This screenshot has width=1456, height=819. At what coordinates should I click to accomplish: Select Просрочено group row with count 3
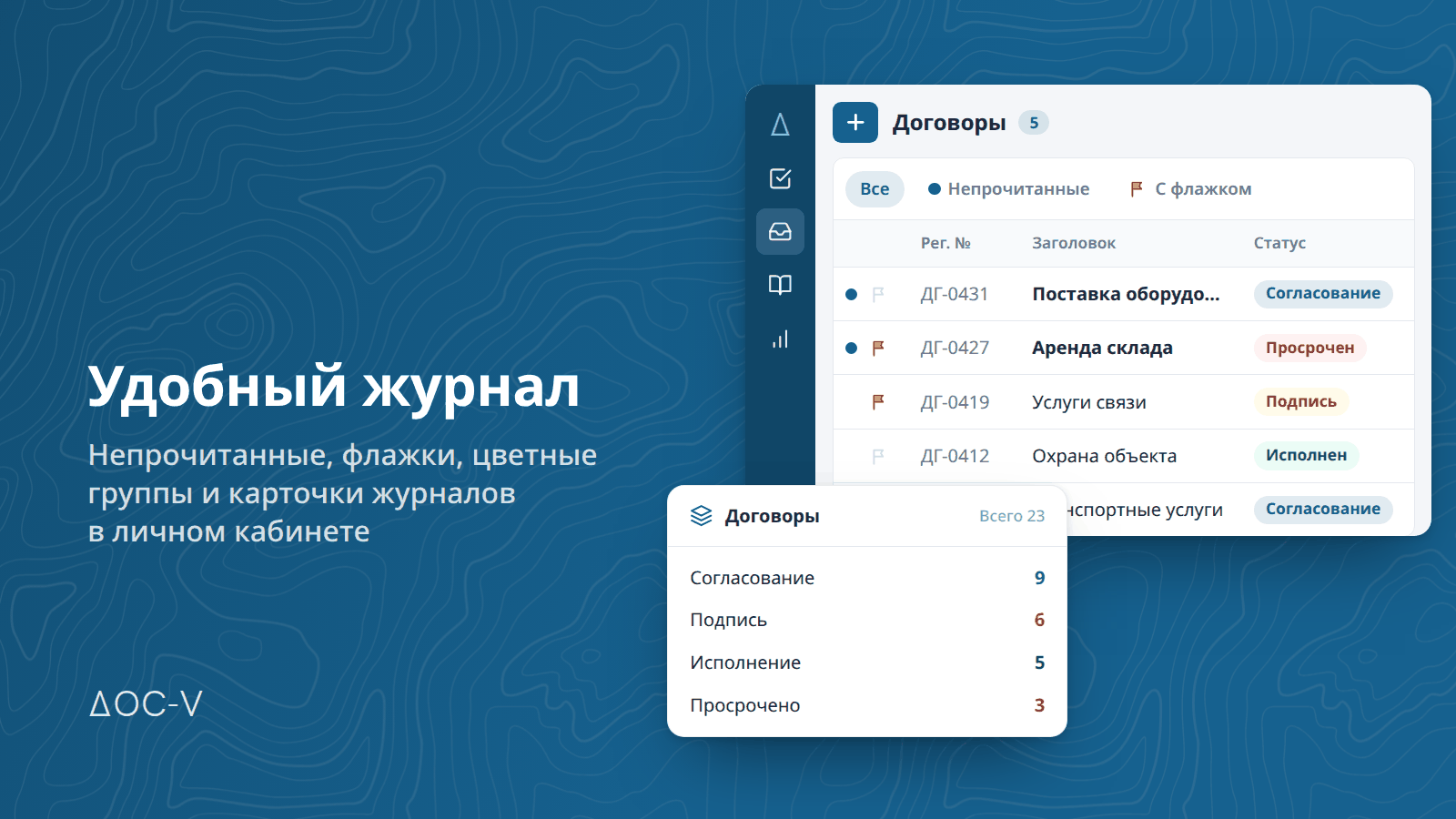[867, 705]
